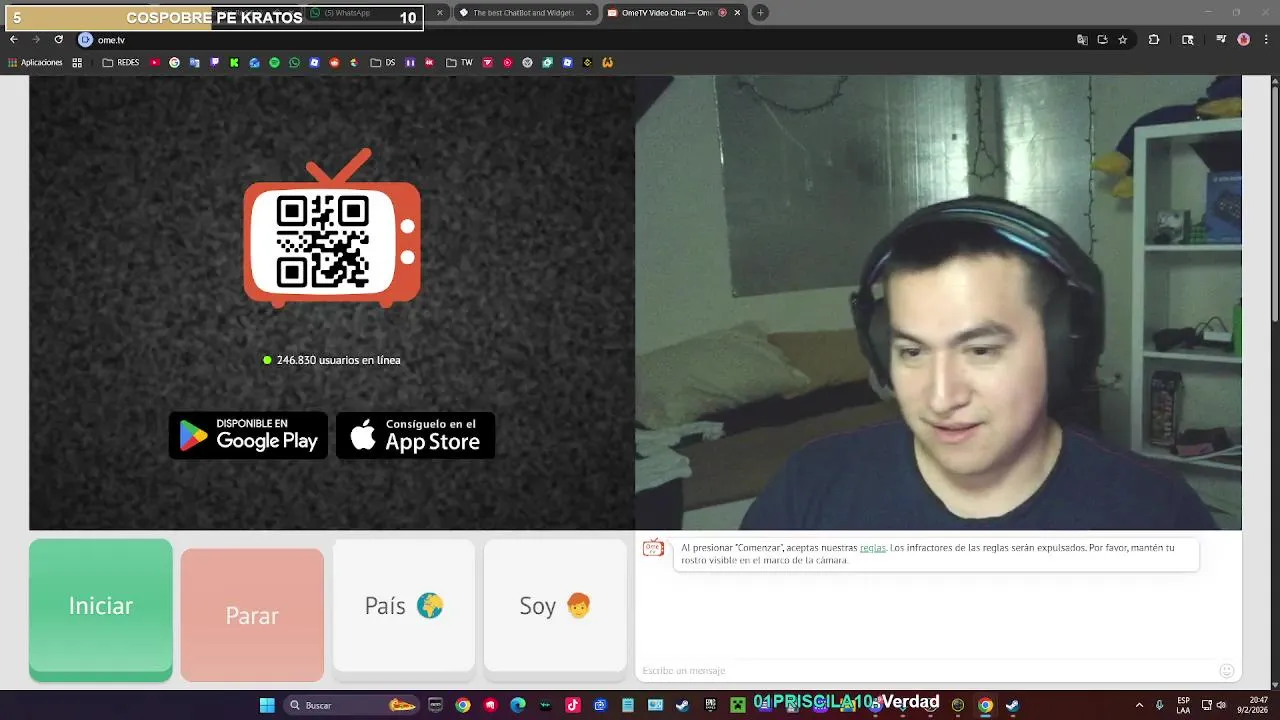Image resolution: width=1280 pixels, height=720 pixels.
Task: Open the browser extensions puzzle icon
Action: tap(1154, 40)
